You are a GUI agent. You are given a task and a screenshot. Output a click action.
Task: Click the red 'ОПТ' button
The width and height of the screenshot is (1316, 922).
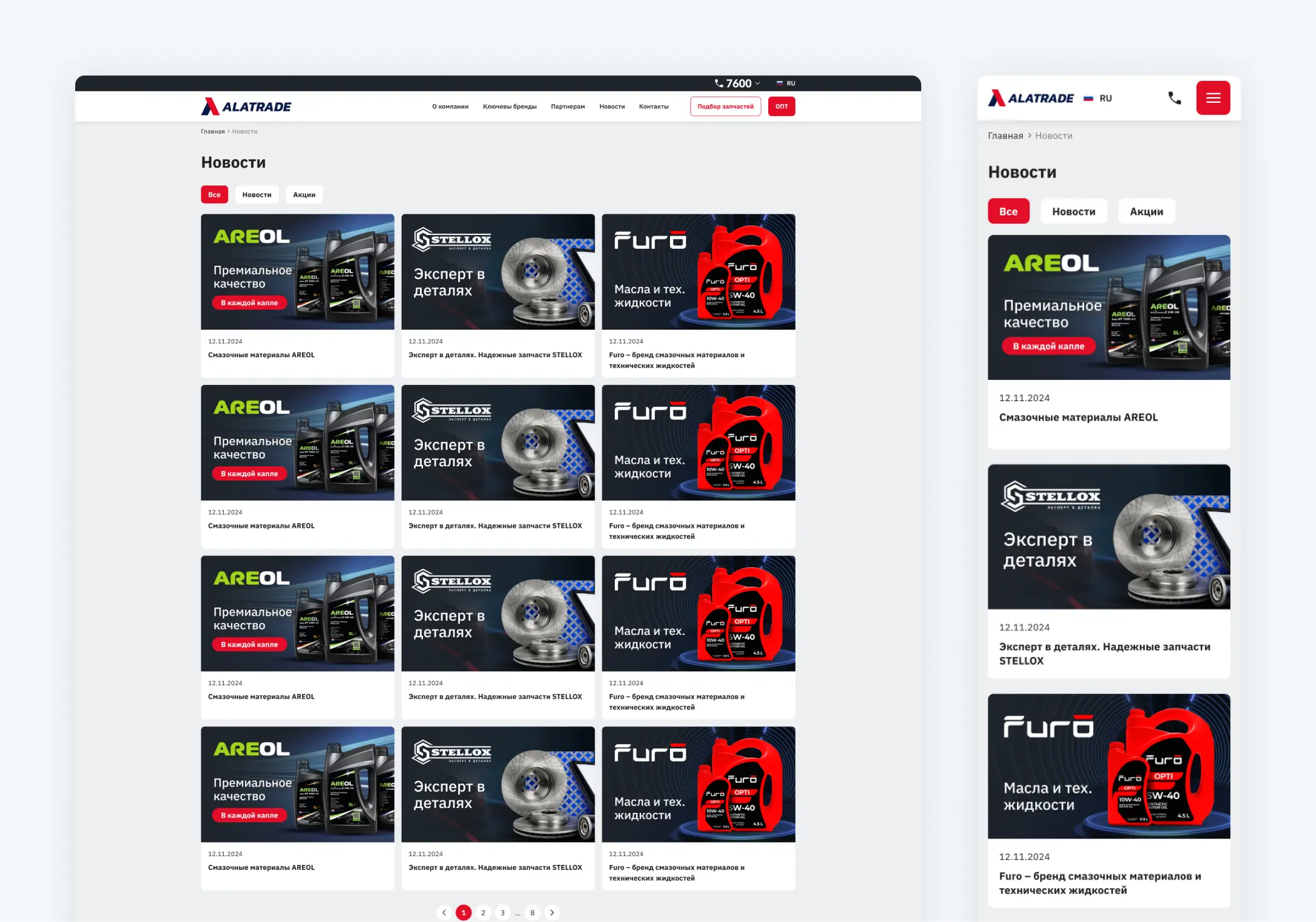click(x=781, y=107)
